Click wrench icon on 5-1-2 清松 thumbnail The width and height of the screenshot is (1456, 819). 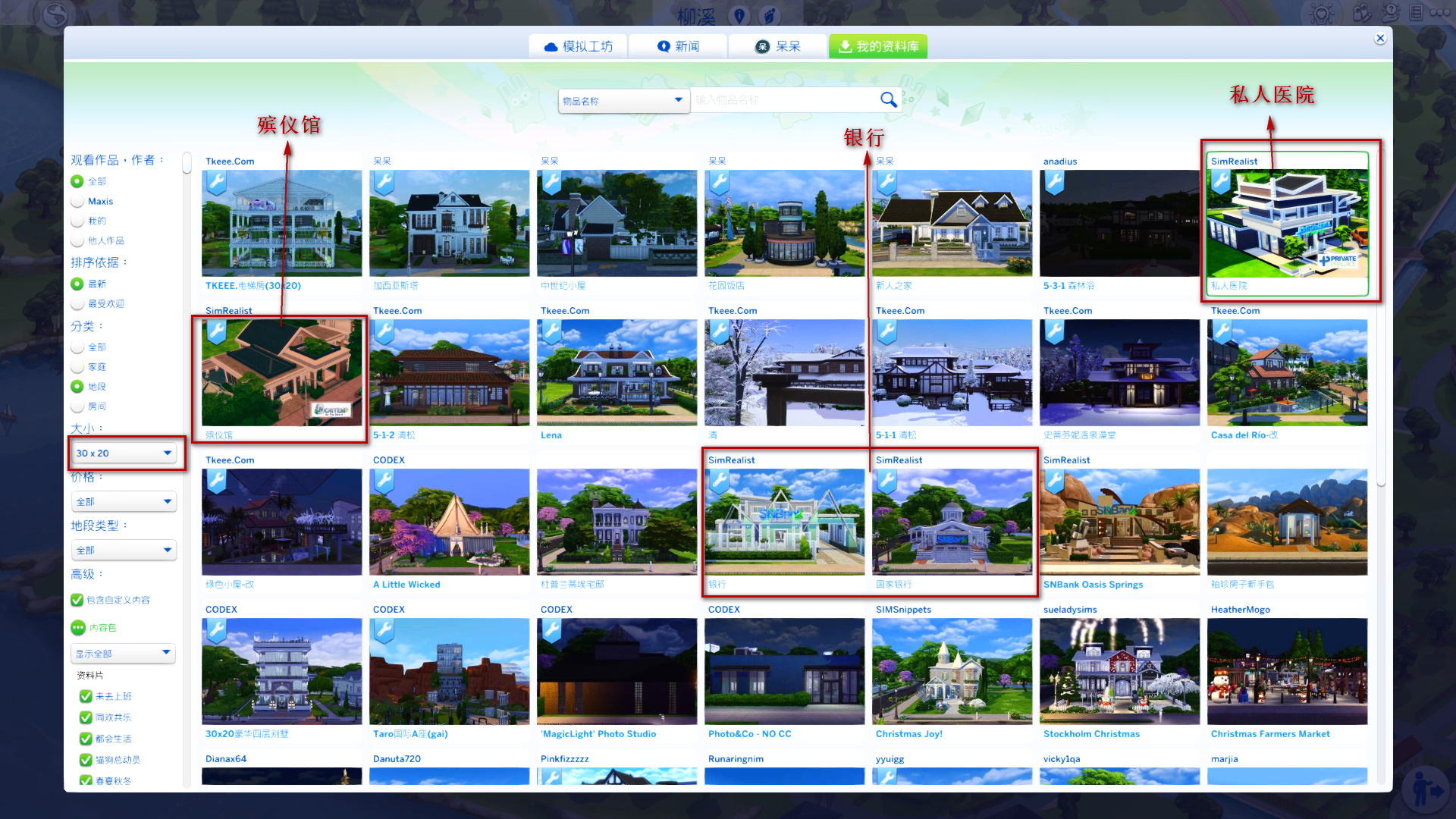(384, 332)
